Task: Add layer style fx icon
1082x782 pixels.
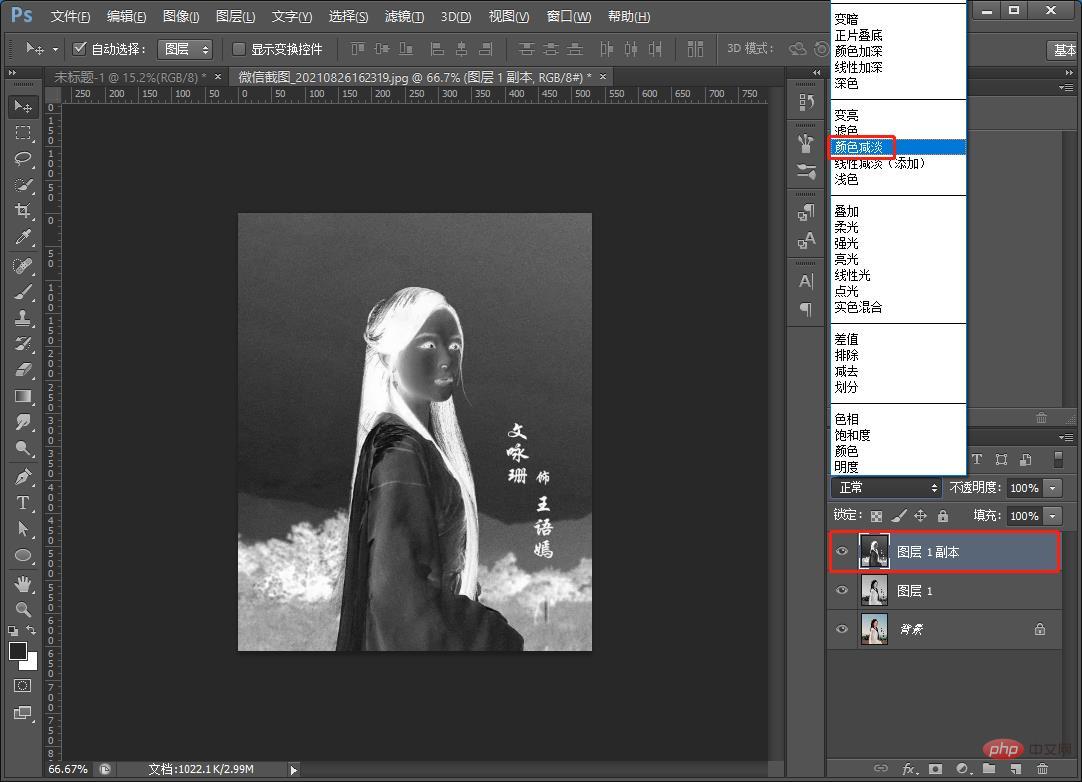Action: (909, 768)
